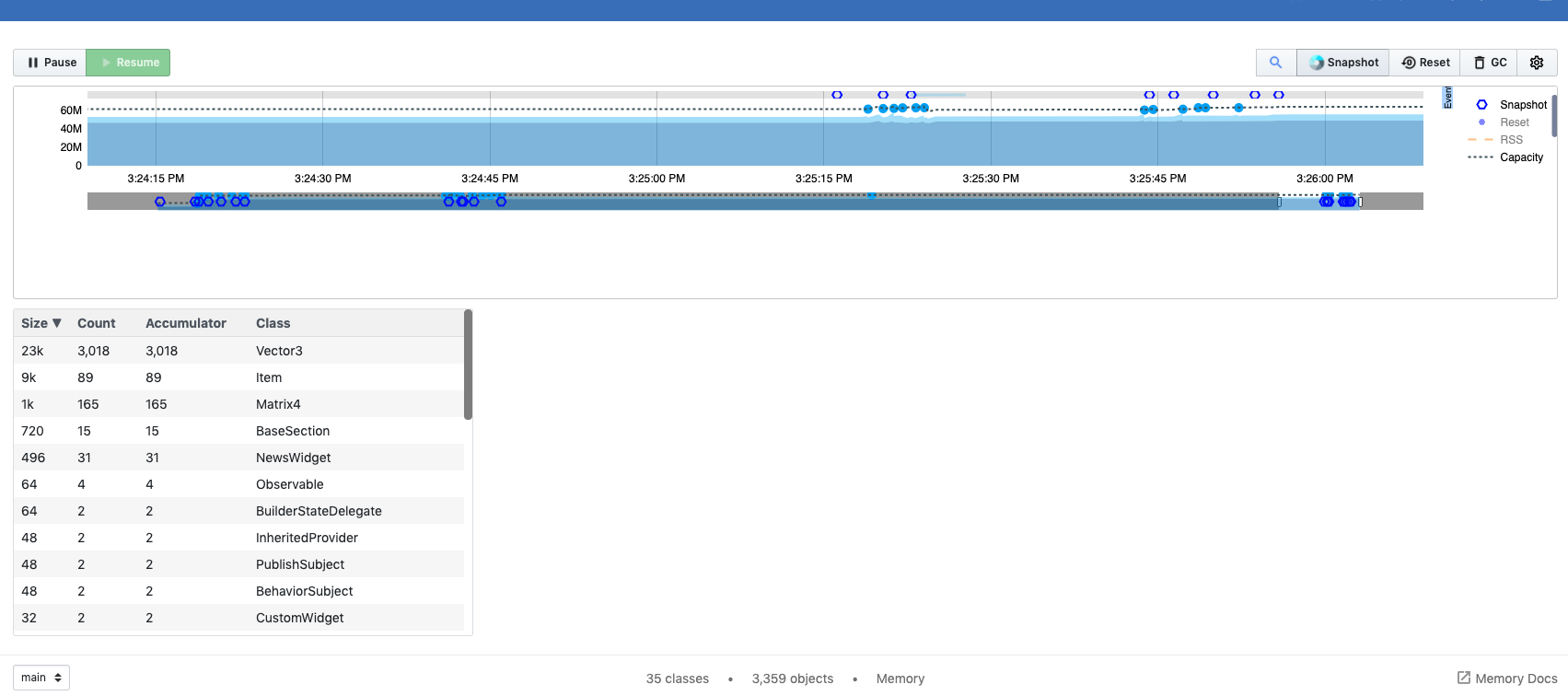Click the Pause bars icon
Screen dimensions: 1568x696
pyautogui.click(x=33, y=63)
